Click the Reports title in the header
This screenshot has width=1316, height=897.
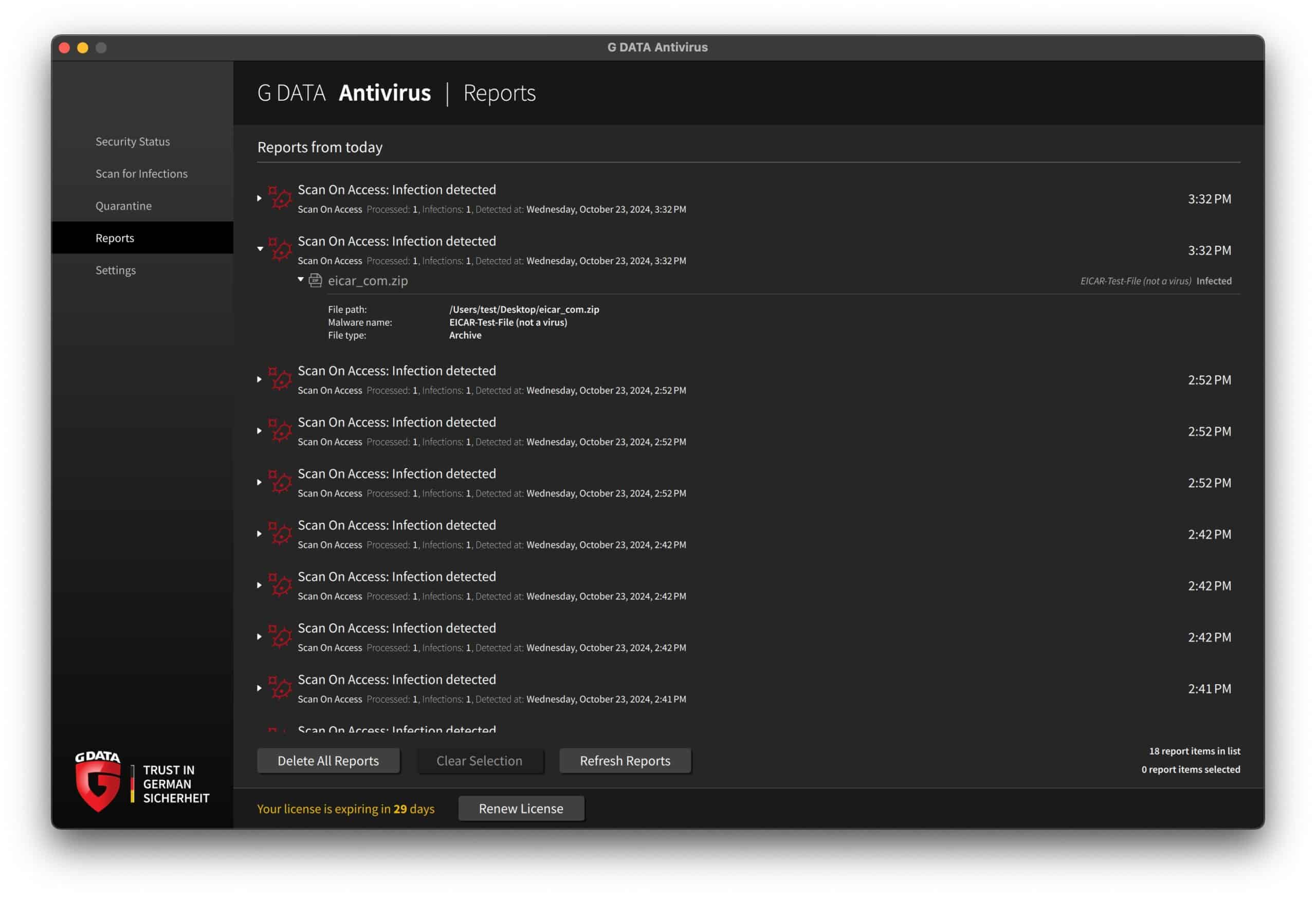(500, 93)
